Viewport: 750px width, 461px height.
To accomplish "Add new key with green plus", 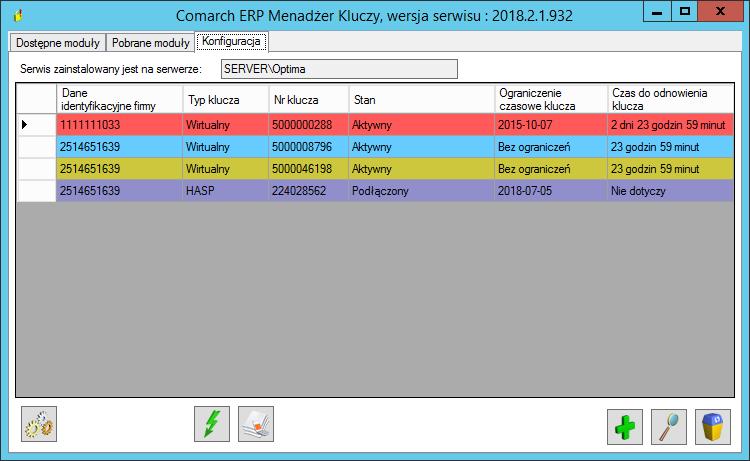I will 625,427.
